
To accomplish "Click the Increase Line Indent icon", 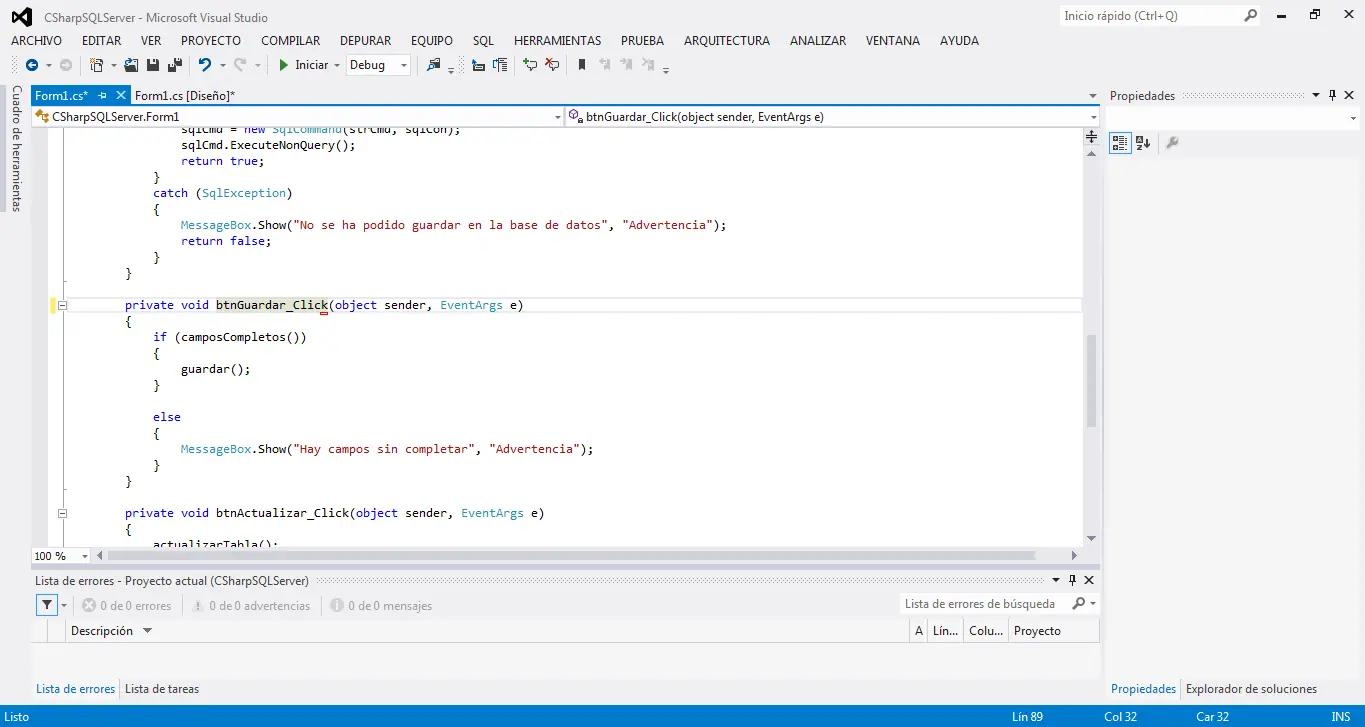I will (500, 65).
